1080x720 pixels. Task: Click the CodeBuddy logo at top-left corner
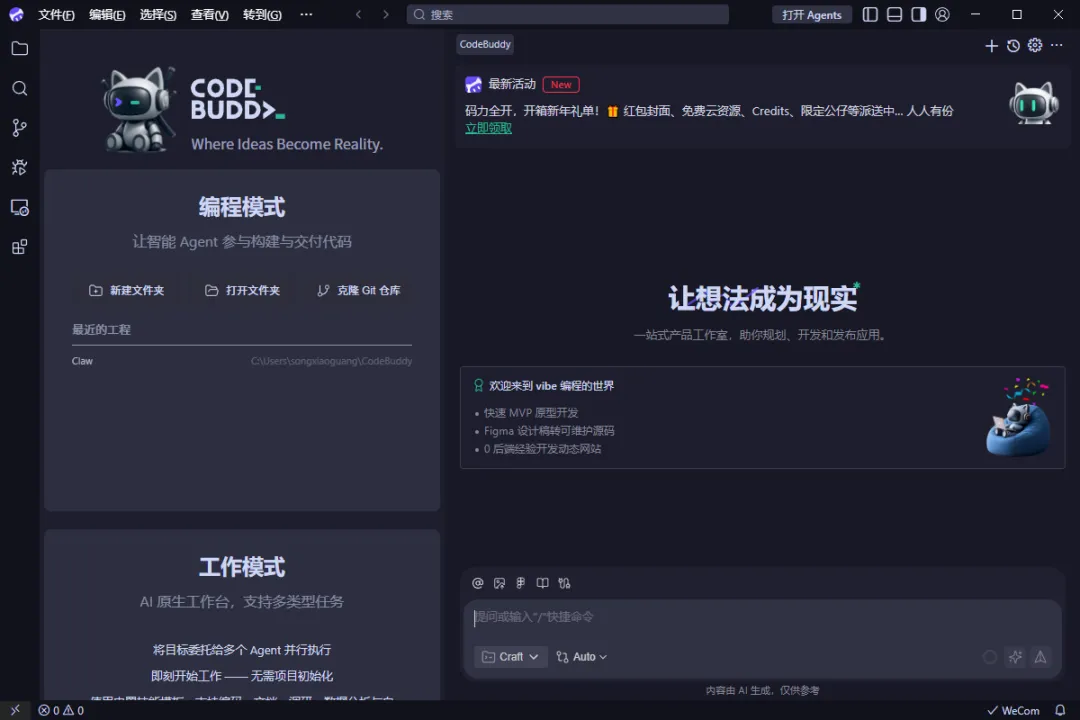(16, 14)
